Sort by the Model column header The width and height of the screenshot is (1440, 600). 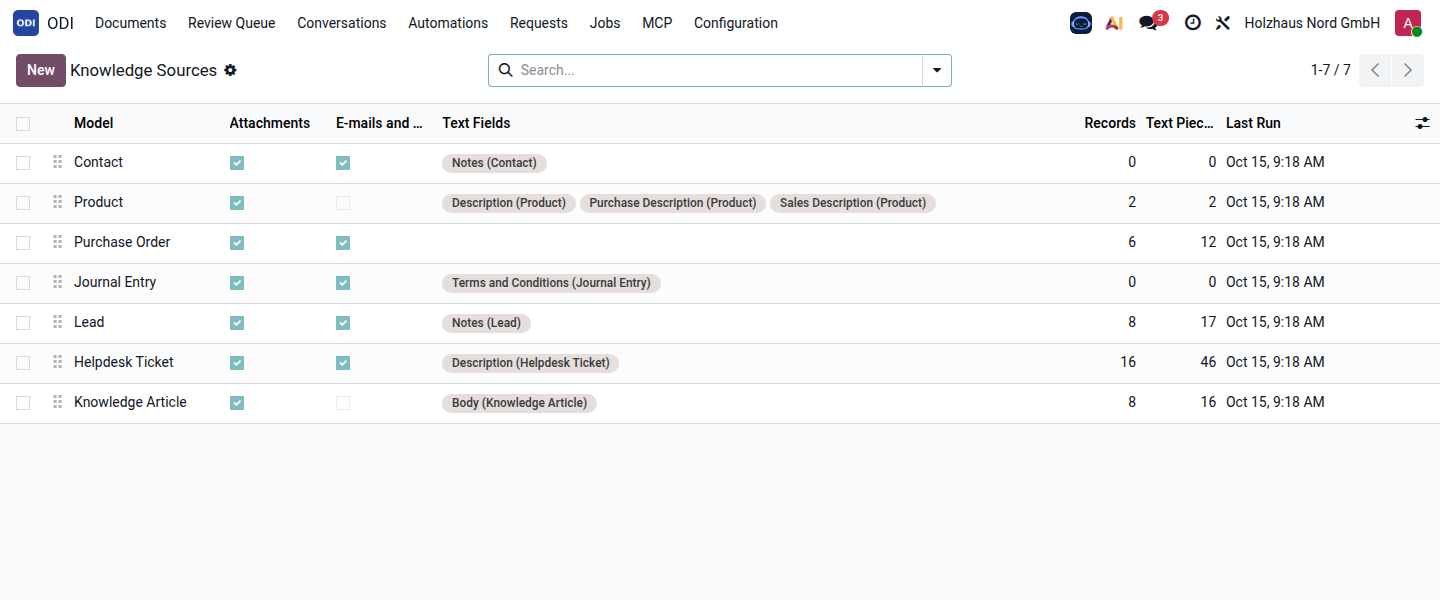point(94,123)
